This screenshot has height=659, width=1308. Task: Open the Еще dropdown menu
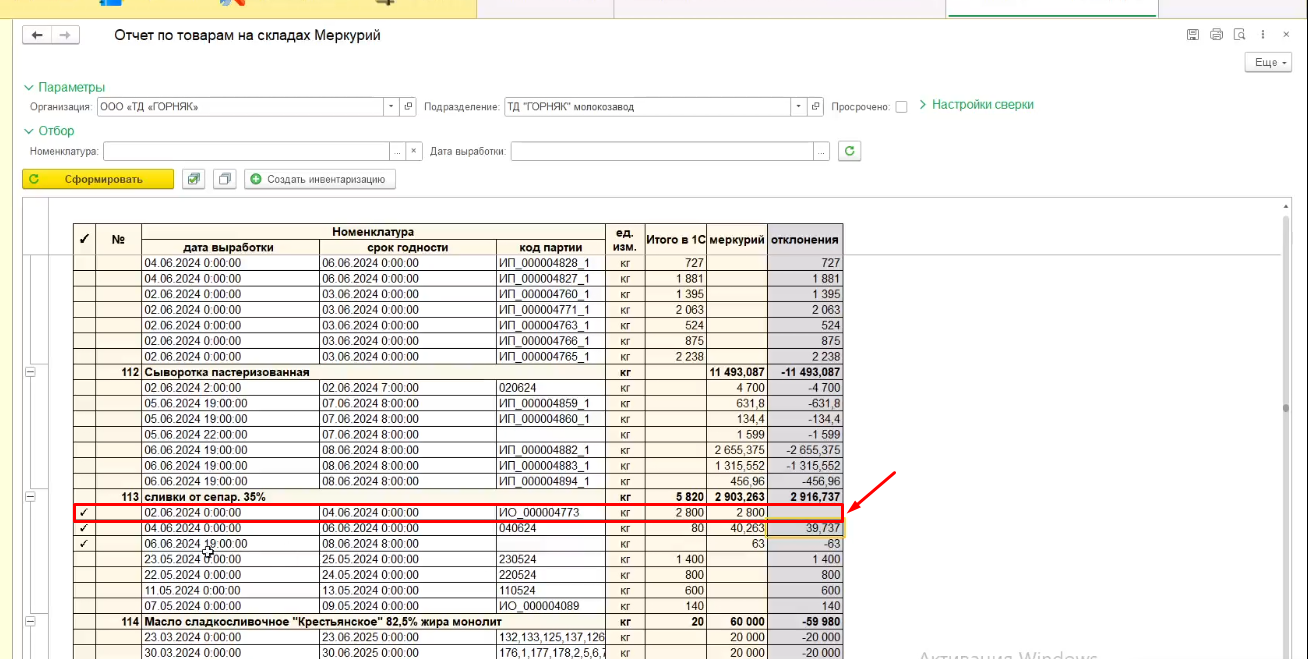[1266, 62]
